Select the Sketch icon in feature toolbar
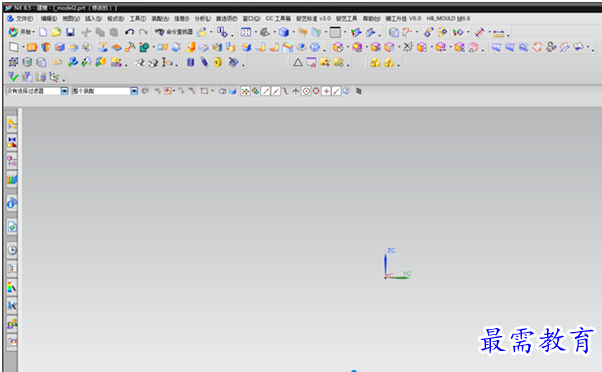The image size is (602, 372). (13, 47)
